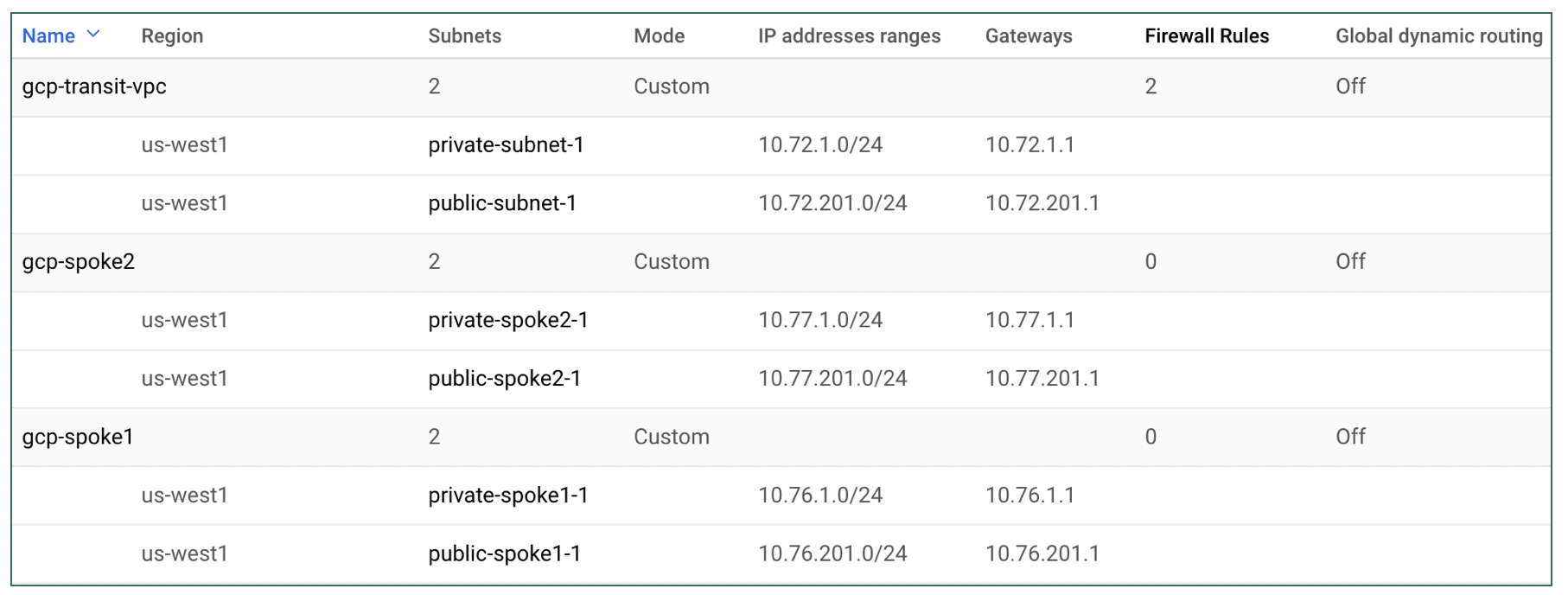Viewport: 1568px width, 595px height.
Task: Open the gcp-transit-vpc network details
Action: [x=94, y=86]
